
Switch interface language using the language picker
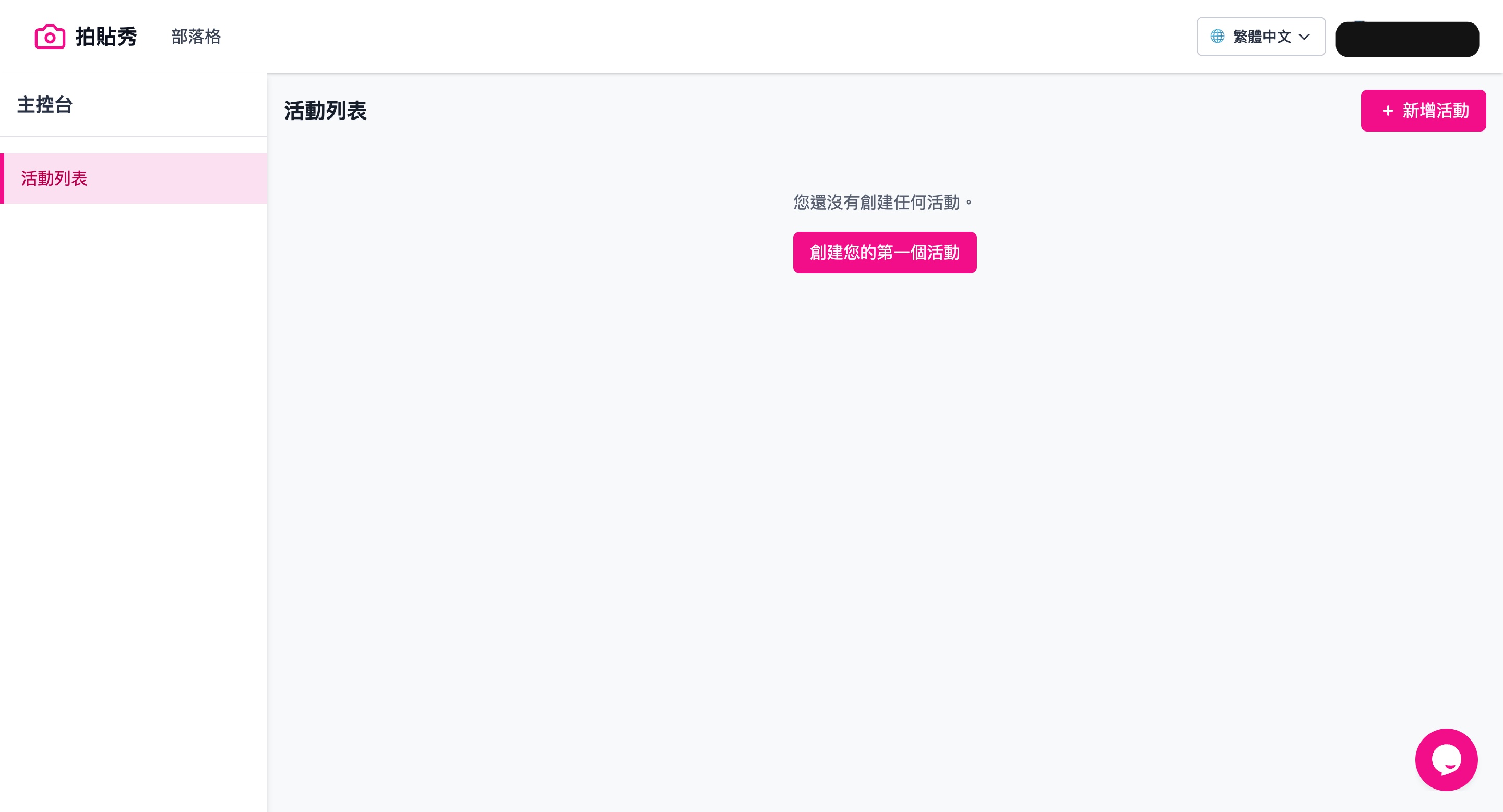(x=1261, y=36)
